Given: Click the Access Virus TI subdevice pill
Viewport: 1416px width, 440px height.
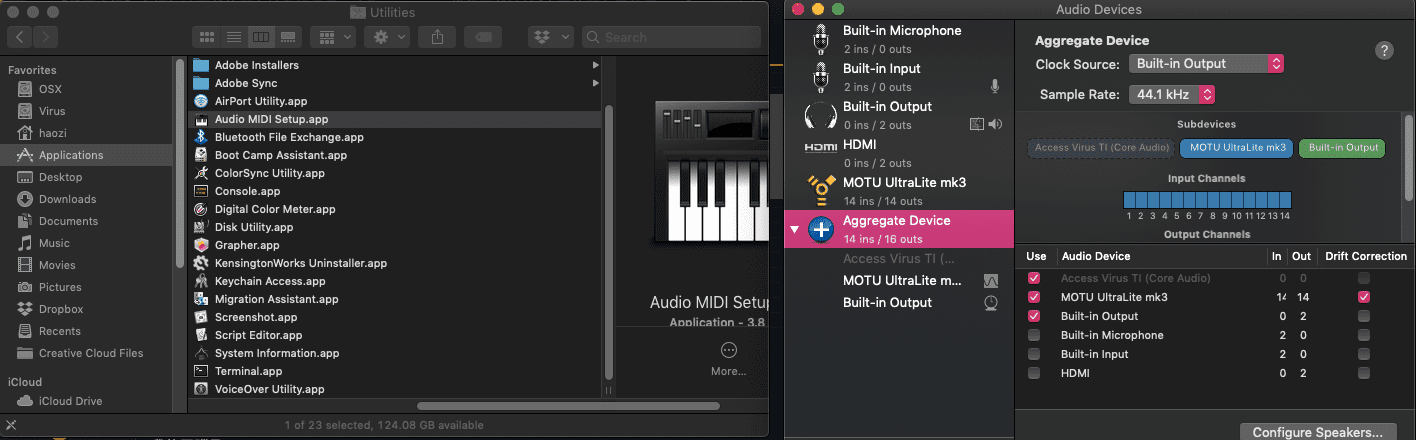Looking at the screenshot, I should coord(1100,148).
